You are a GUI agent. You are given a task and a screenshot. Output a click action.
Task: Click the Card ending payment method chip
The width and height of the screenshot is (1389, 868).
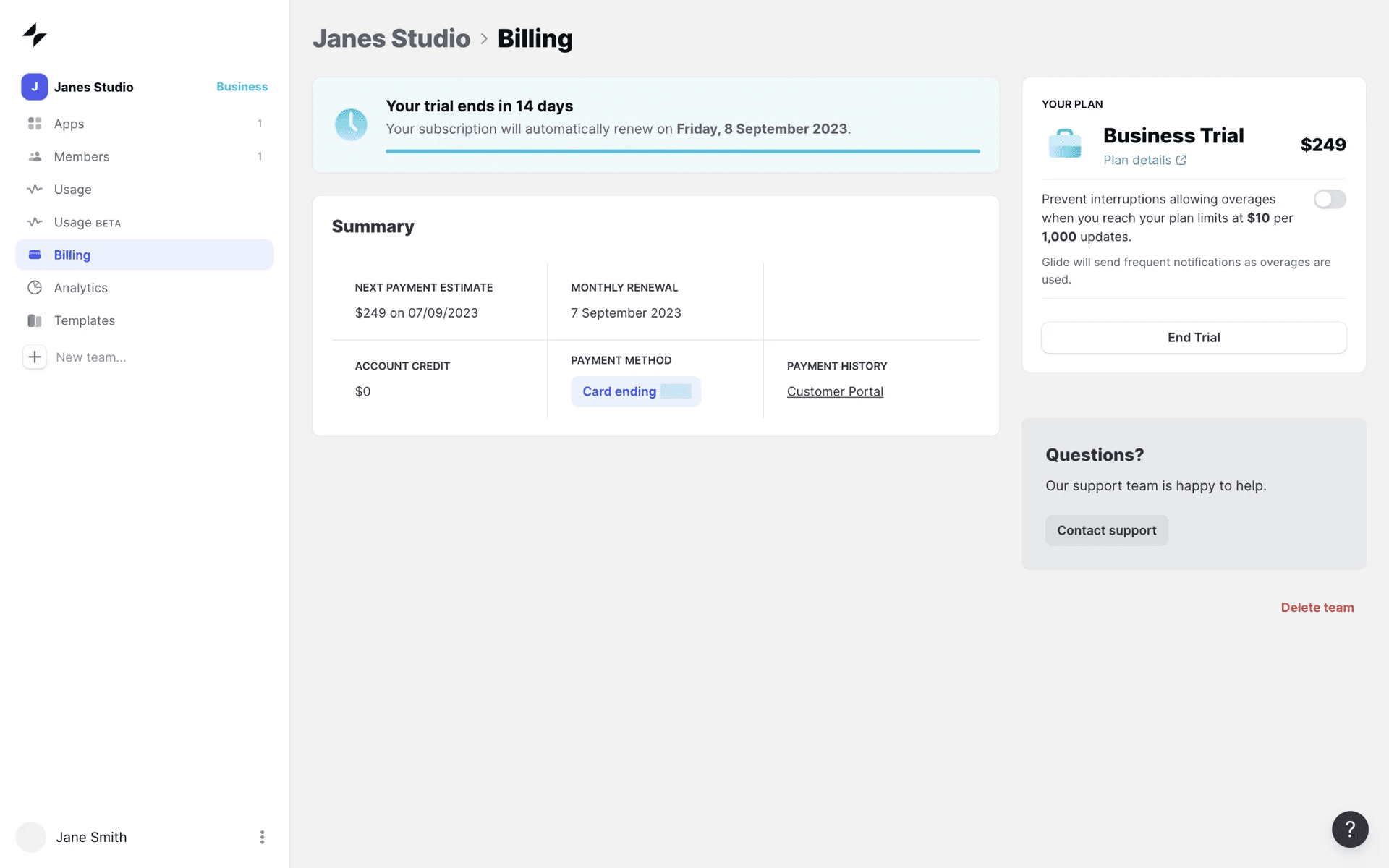pyautogui.click(x=635, y=391)
